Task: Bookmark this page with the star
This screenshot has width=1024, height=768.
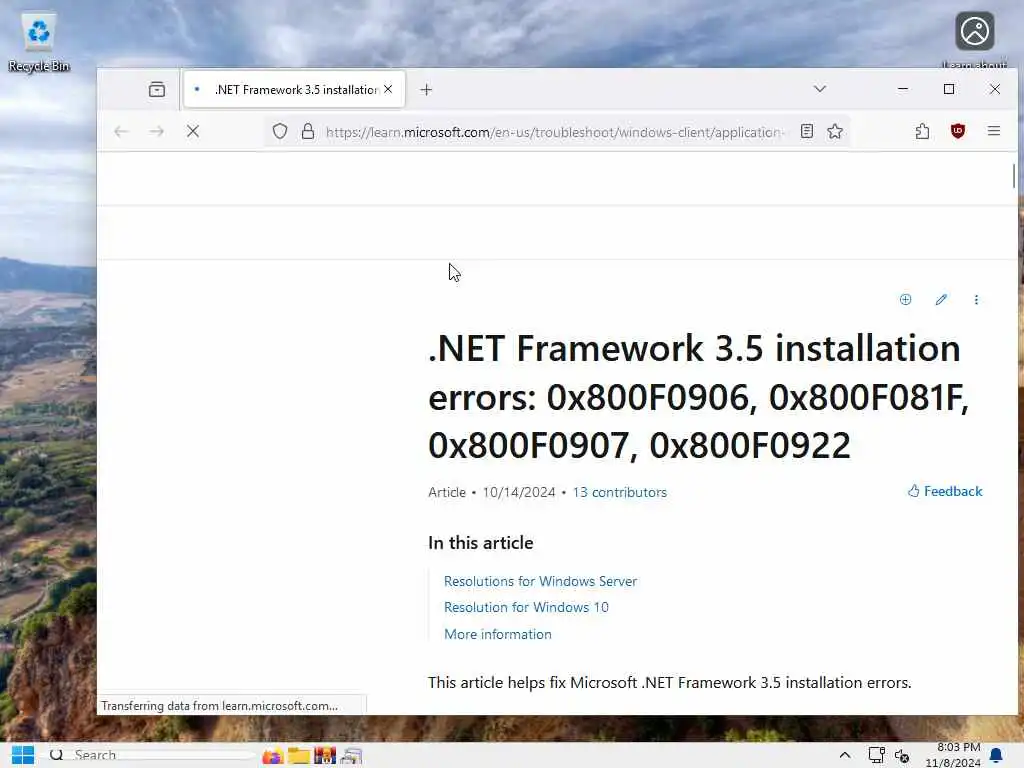Action: tap(835, 131)
